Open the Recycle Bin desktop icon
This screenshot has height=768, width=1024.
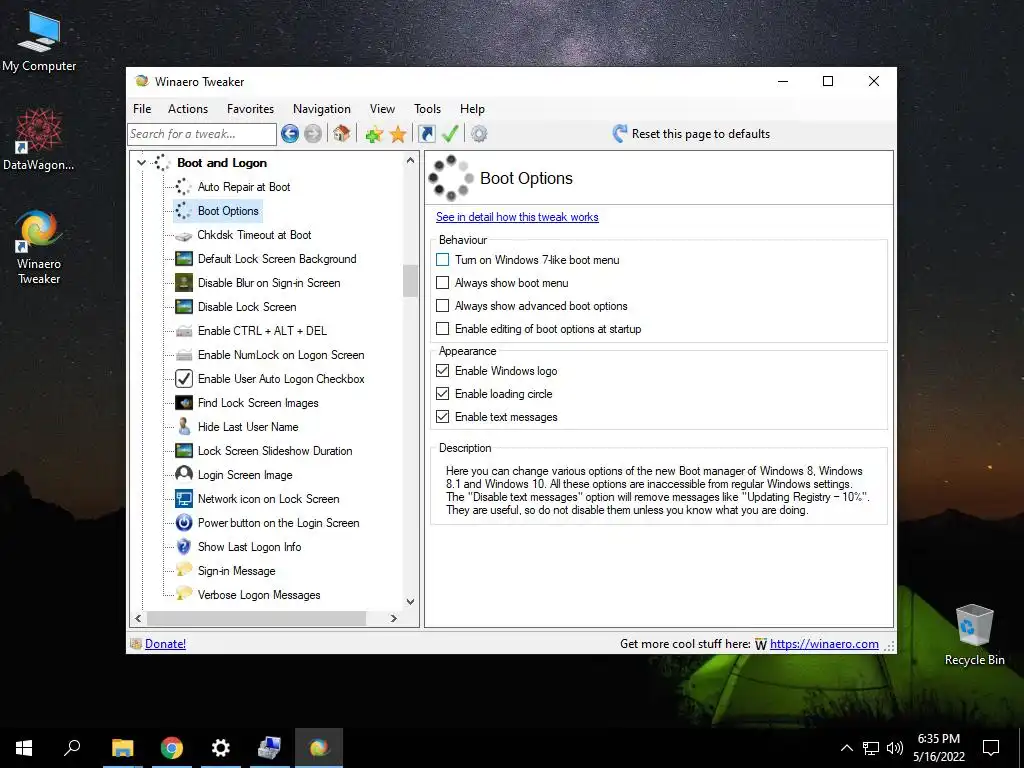point(974,635)
